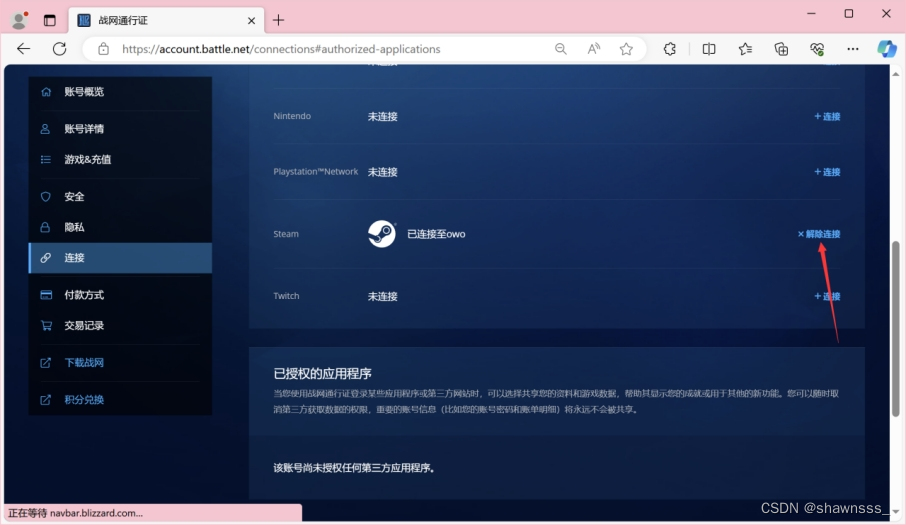Viewport: 906px width, 525px height.
Task: Follow the 下载战网 link
Action: click(84, 363)
